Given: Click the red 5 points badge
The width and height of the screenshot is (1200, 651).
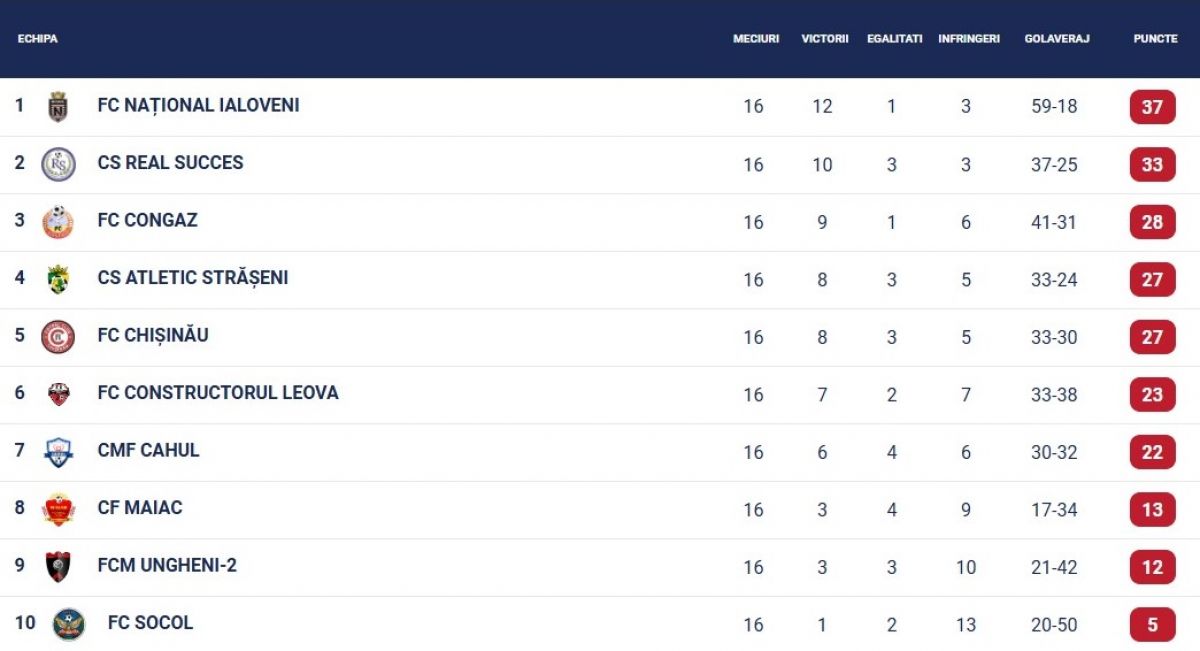Looking at the screenshot, I should (1152, 625).
